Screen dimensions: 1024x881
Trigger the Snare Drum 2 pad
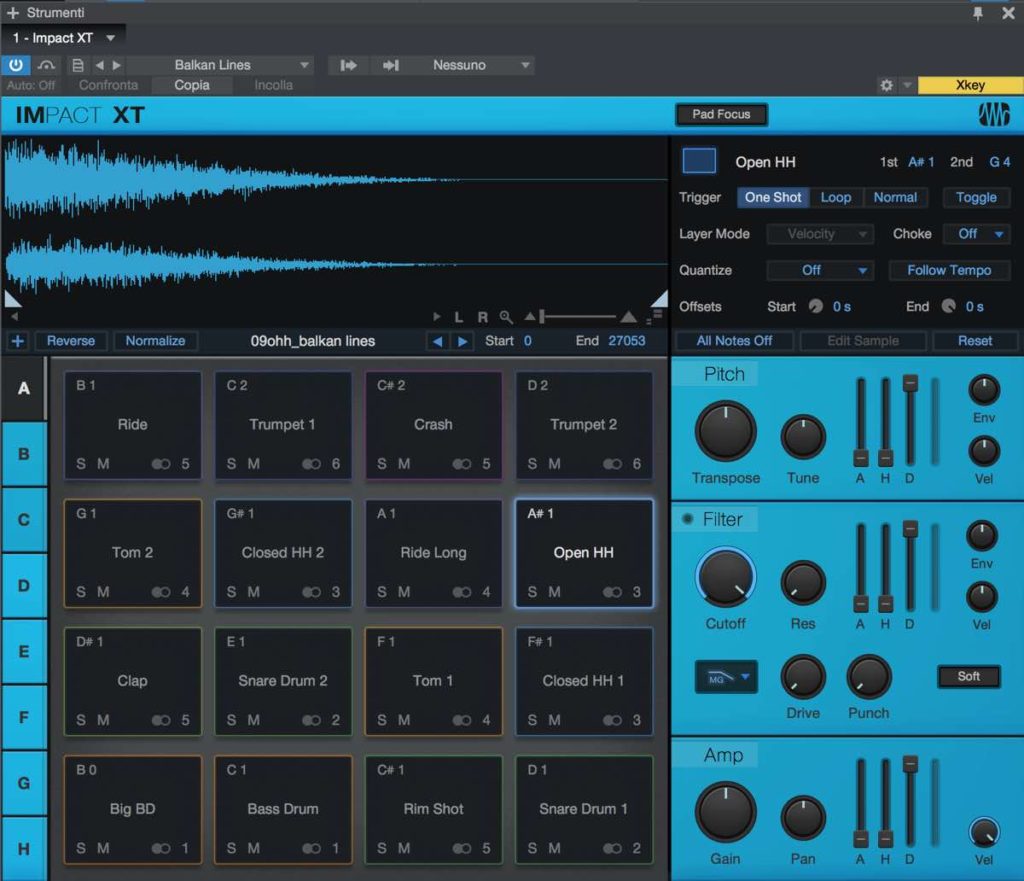coord(283,681)
